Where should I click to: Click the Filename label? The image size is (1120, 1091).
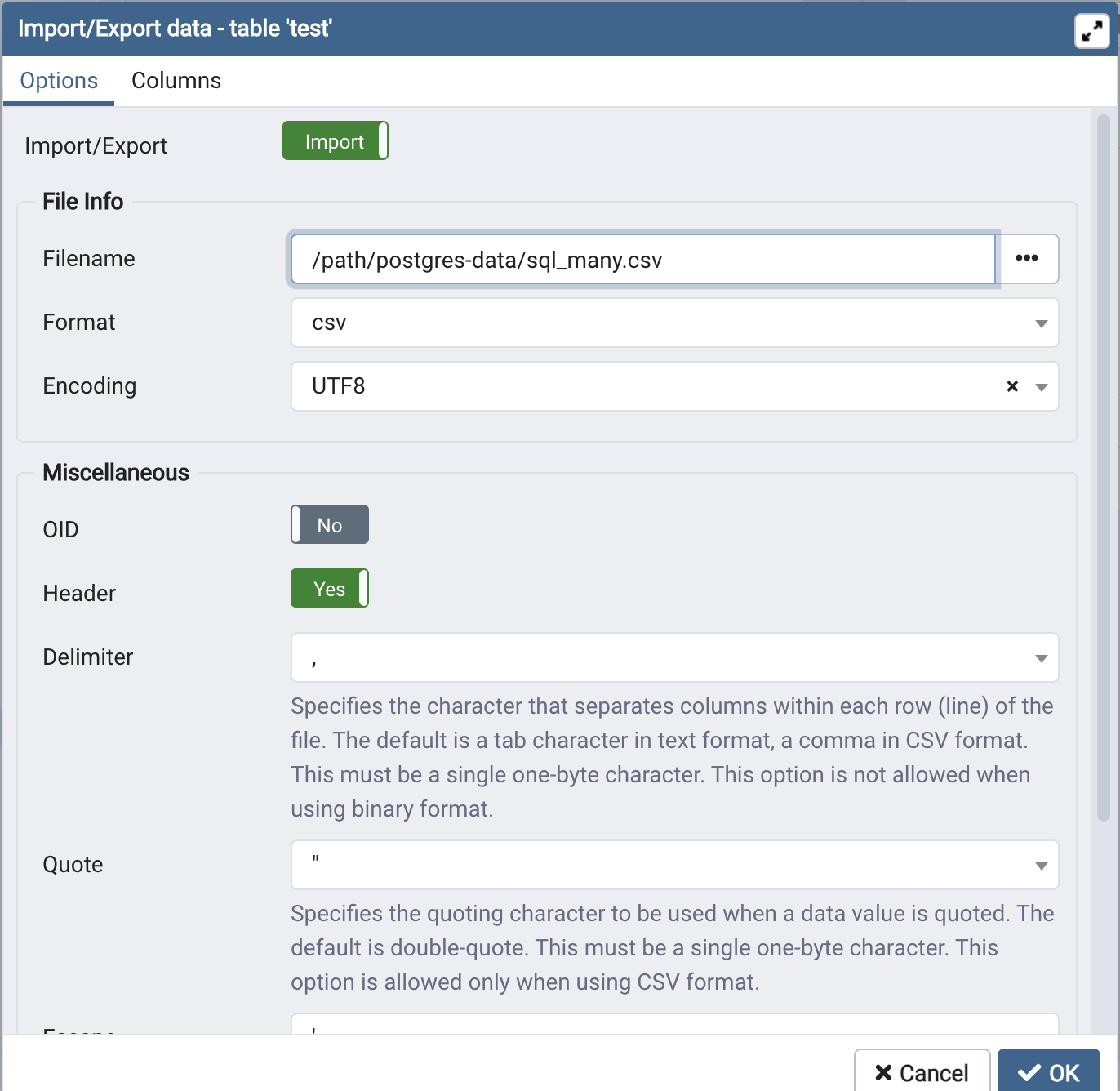(x=89, y=259)
